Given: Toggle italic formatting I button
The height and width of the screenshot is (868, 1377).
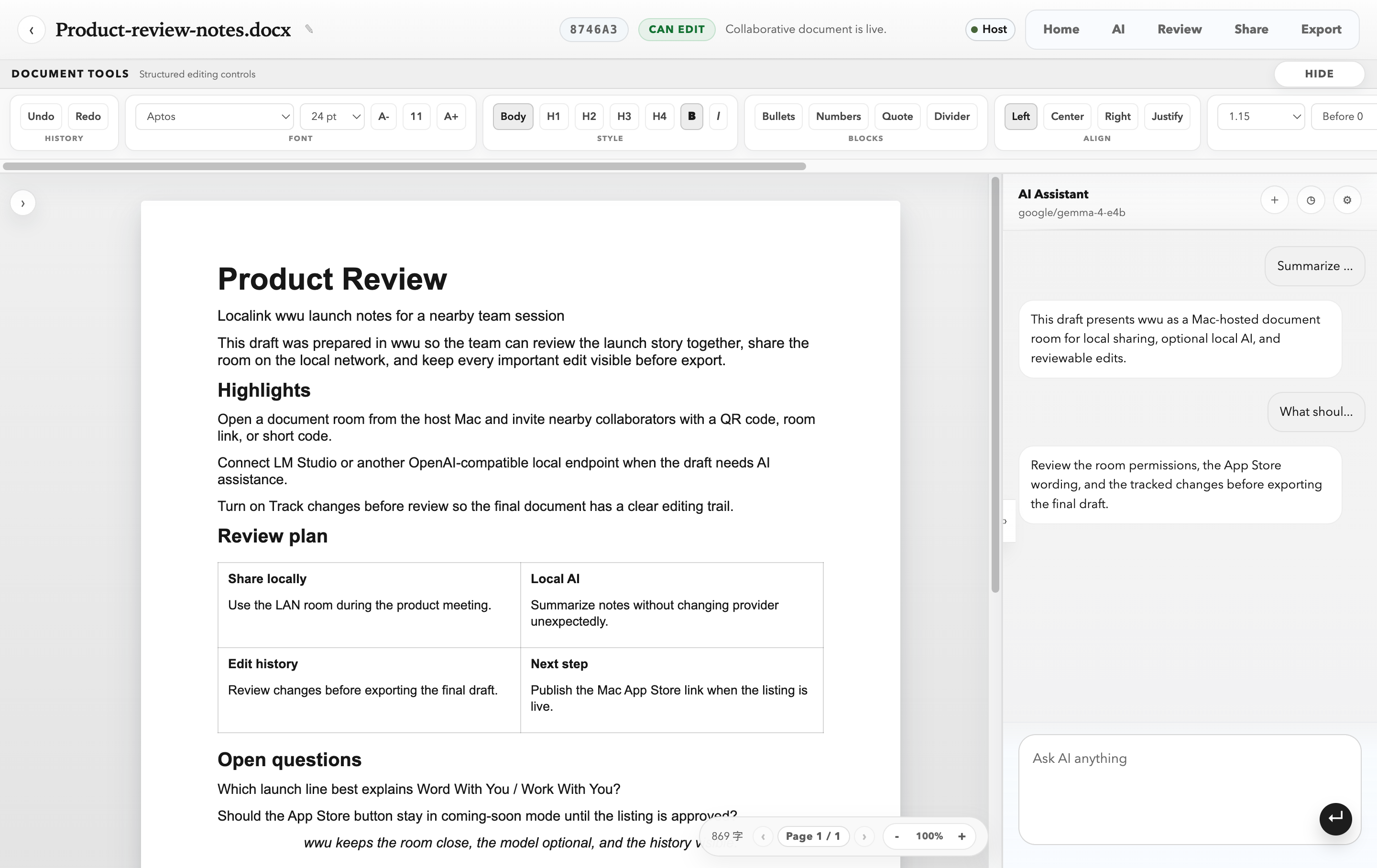Looking at the screenshot, I should click(718, 117).
